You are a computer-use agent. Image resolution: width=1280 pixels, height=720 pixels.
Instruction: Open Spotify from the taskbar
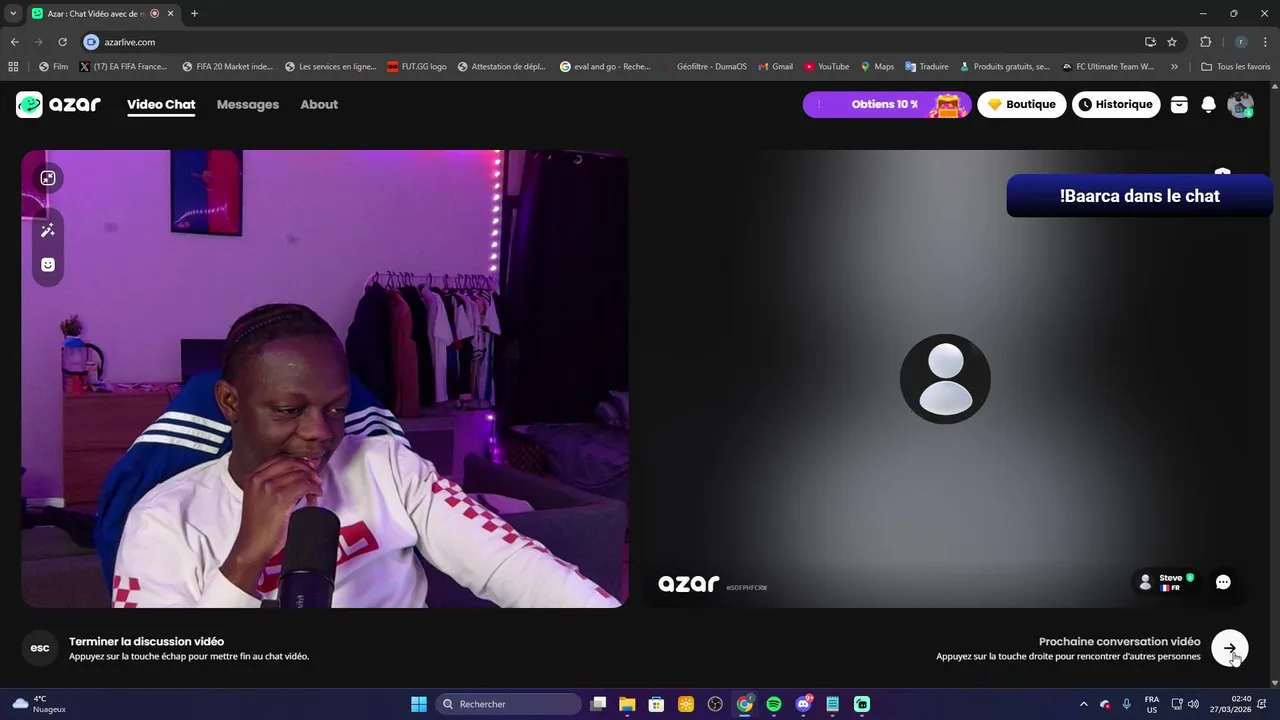coord(774,704)
